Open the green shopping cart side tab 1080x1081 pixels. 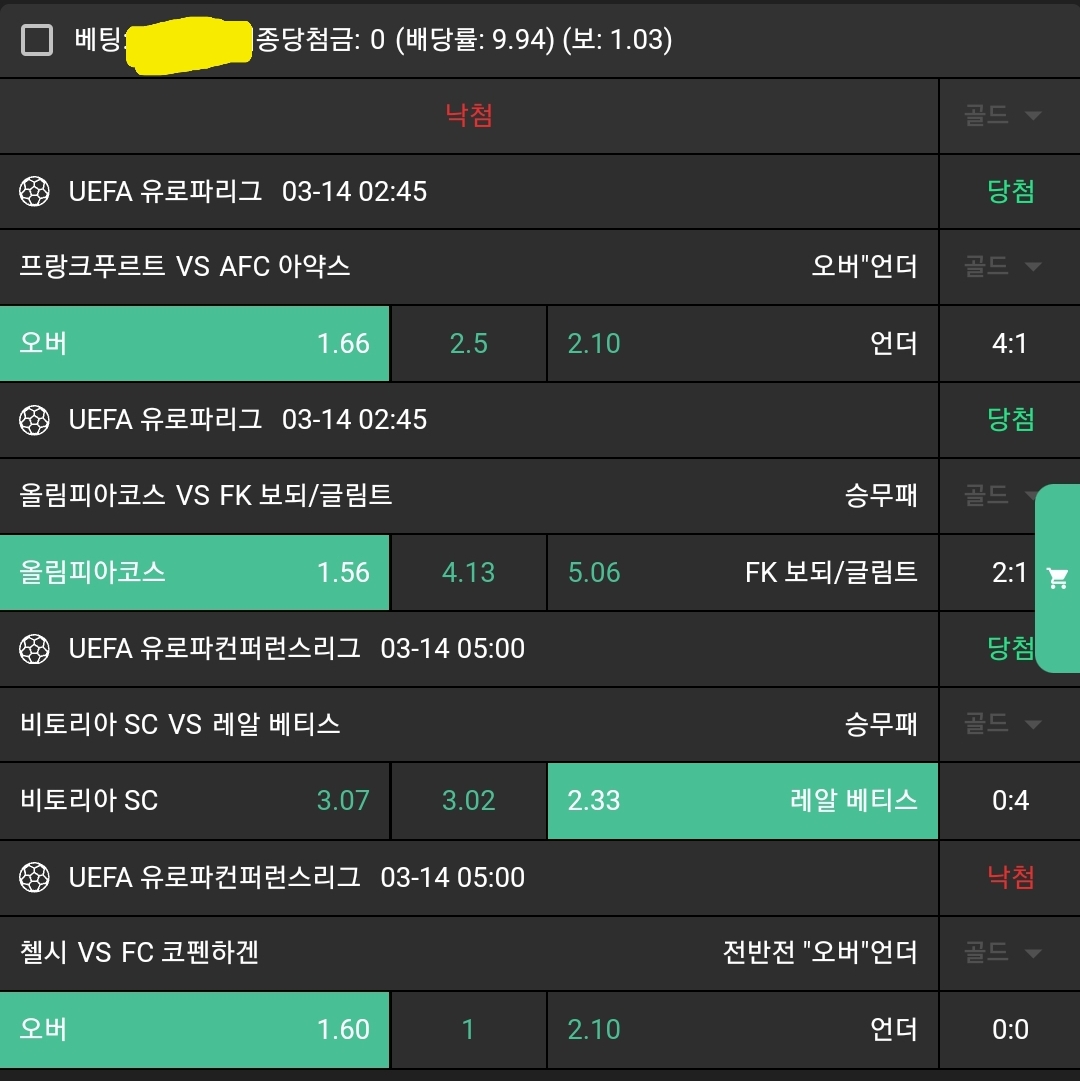pyautogui.click(x=1058, y=578)
